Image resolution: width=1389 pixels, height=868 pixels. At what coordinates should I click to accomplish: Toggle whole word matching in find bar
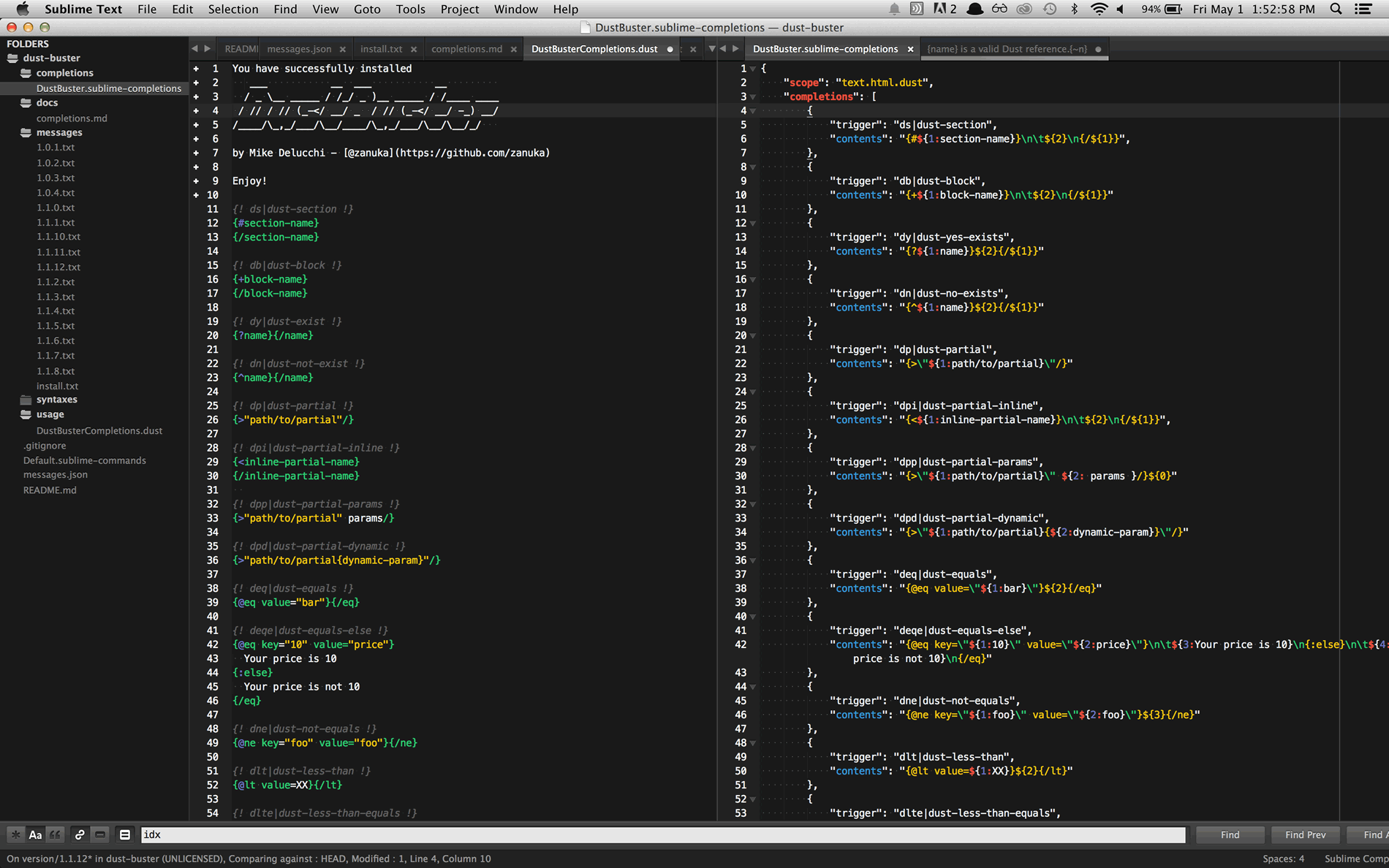click(56, 834)
